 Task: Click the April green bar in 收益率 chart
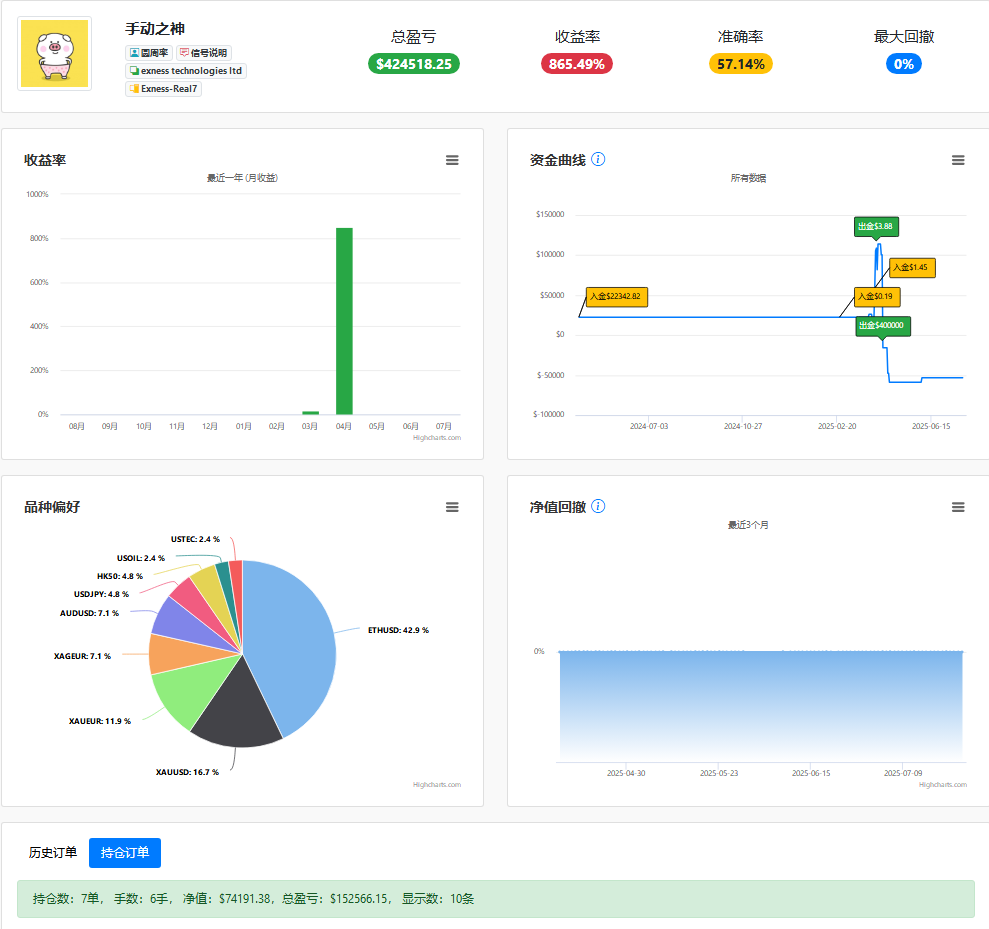(x=344, y=321)
